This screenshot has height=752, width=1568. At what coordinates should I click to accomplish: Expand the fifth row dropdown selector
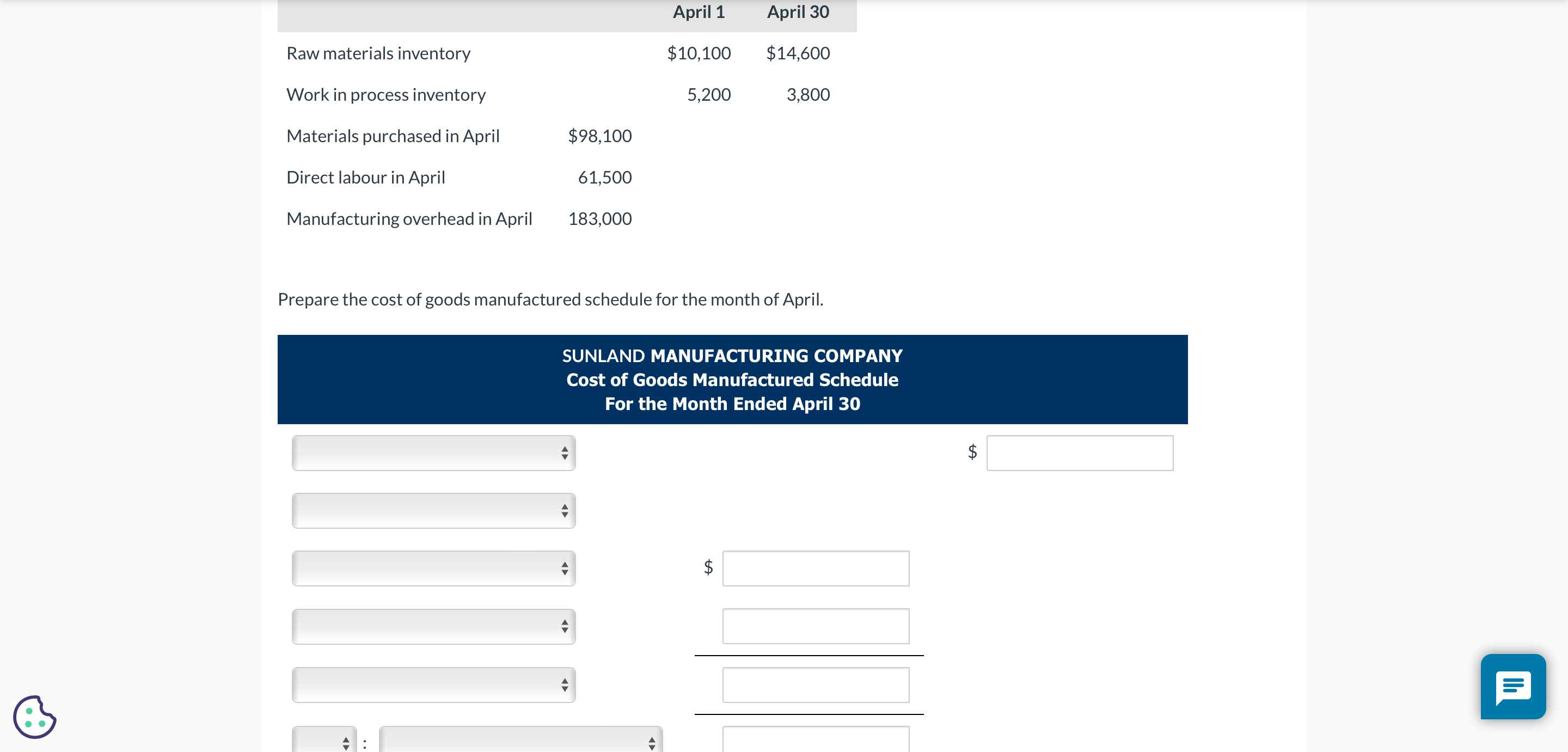(x=433, y=684)
